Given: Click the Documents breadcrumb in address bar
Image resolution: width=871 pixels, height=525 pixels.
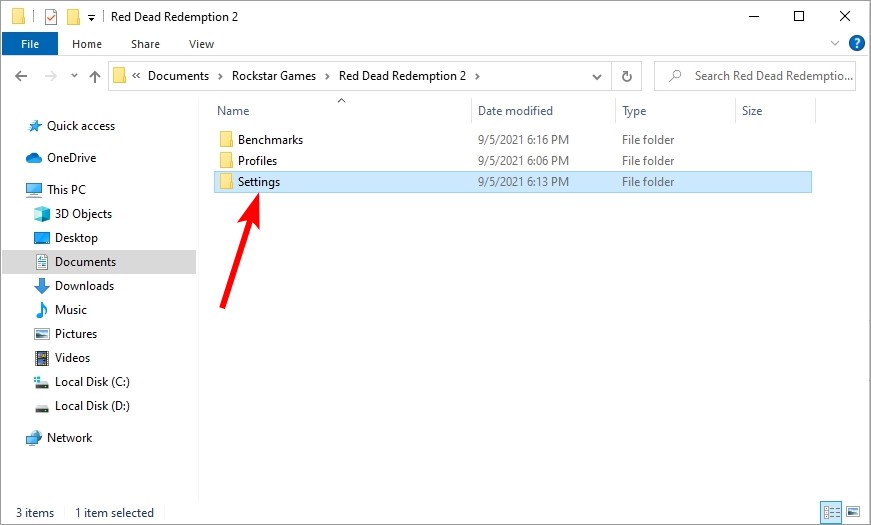Looking at the screenshot, I should click(x=178, y=76).
